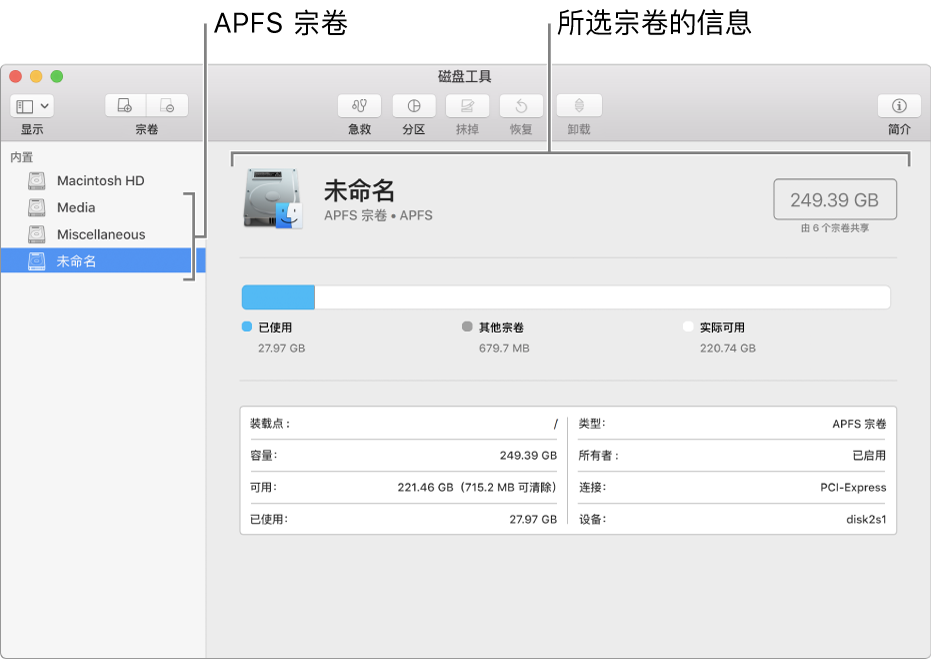This screenshot has height=660, width=931.
Task: Open the 显示 view options dropdown
Action: pos(30,105)
